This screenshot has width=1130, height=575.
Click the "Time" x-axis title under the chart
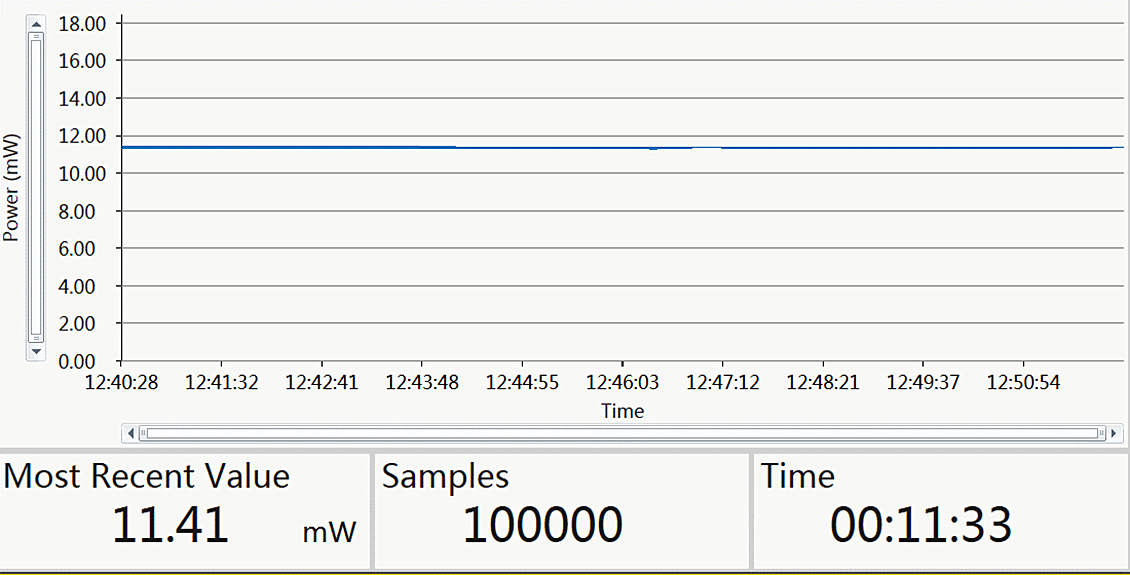[x=622, y=411]
